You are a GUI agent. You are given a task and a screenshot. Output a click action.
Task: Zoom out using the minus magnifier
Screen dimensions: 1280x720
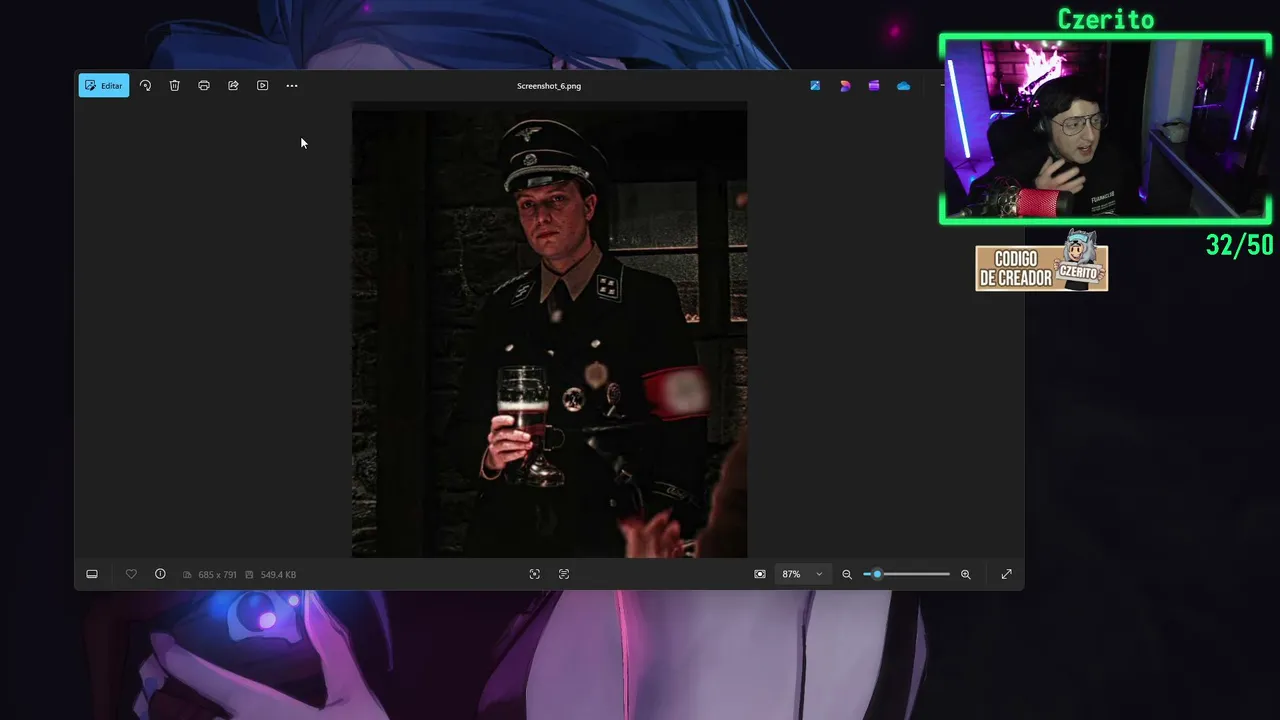coord(847,574)
